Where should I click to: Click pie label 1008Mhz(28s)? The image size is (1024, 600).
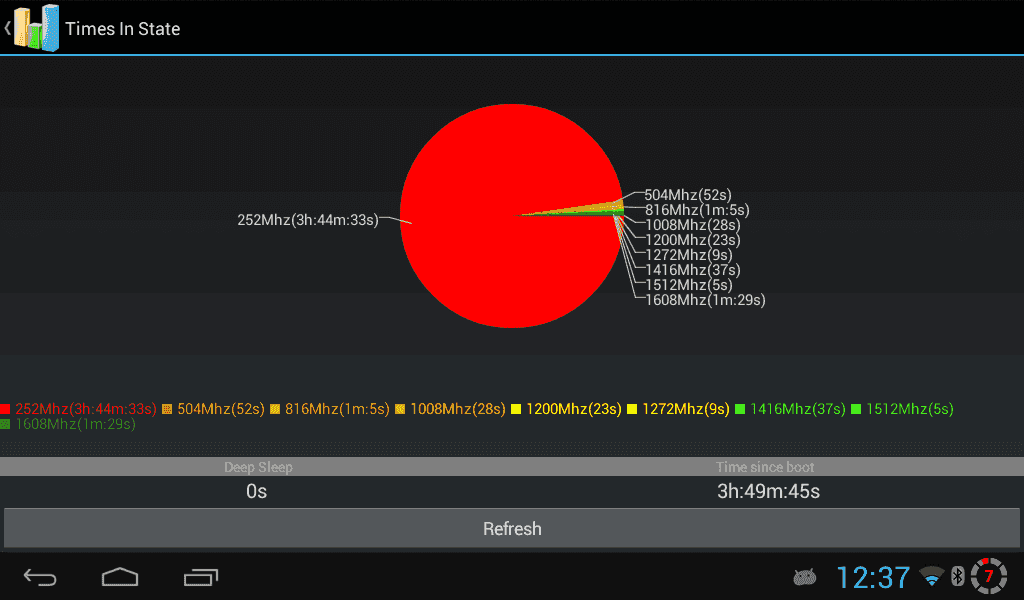692,225
